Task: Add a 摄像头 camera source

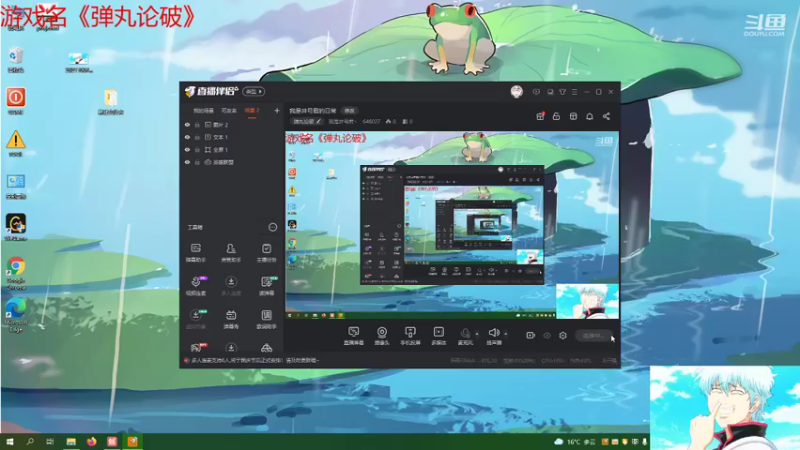Action: tap(382, 336)
